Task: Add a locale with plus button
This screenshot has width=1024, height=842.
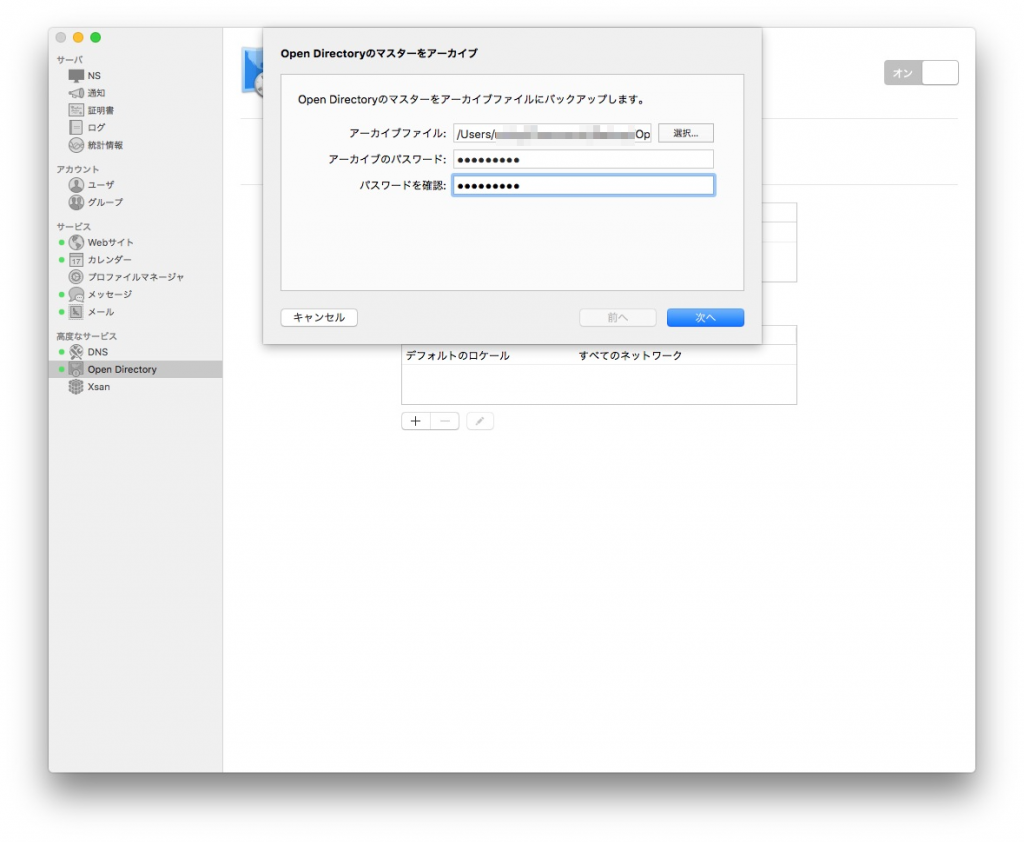Action: [x=415, y=421]
